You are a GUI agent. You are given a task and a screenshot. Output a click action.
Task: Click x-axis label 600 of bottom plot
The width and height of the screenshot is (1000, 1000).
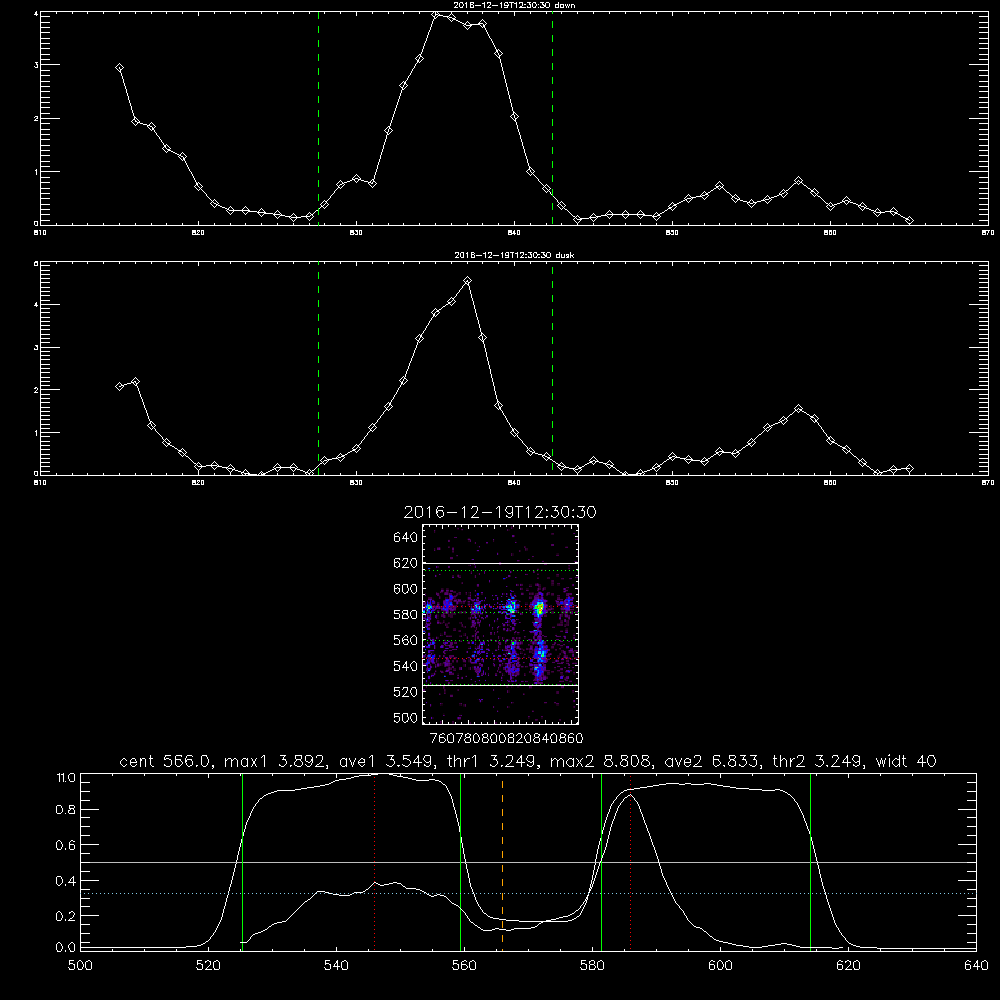point(720,966)
